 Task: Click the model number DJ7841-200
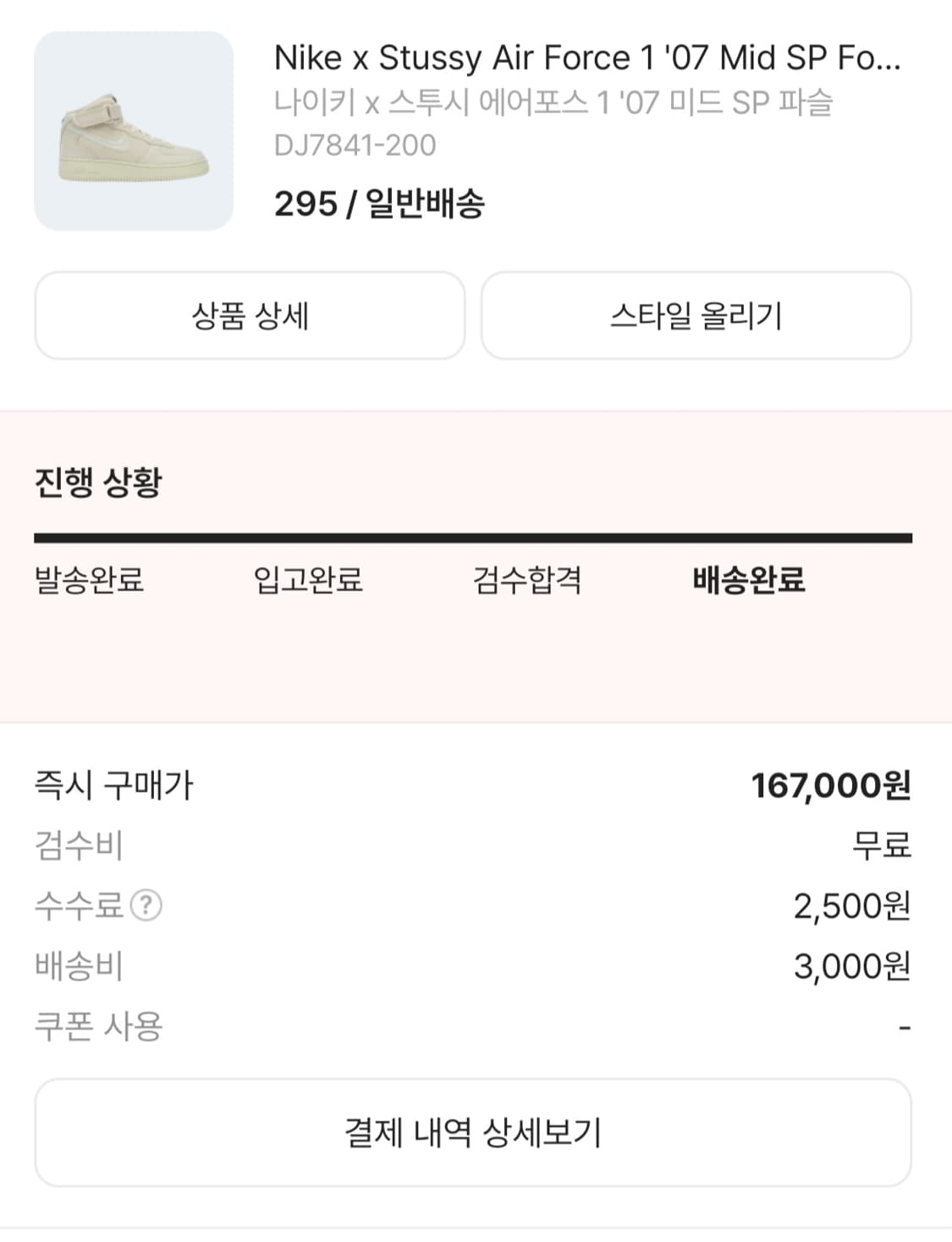click(355, 146)
